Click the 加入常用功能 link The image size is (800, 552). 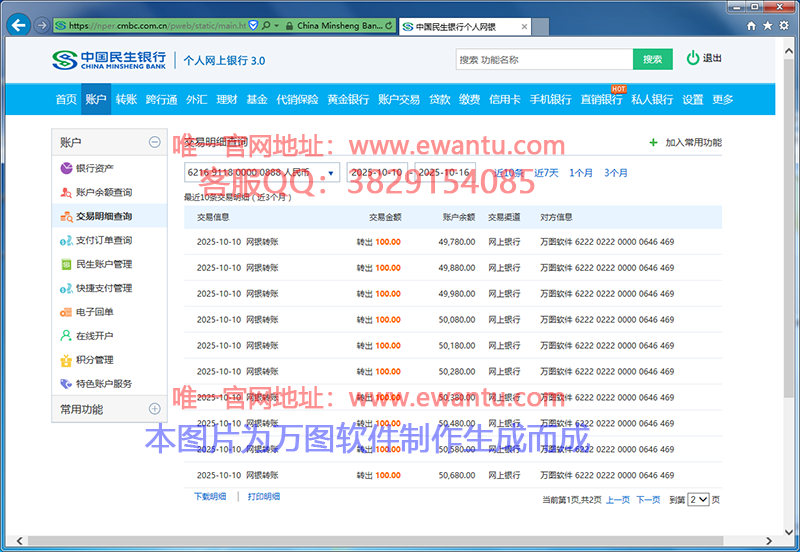(693, 142)
